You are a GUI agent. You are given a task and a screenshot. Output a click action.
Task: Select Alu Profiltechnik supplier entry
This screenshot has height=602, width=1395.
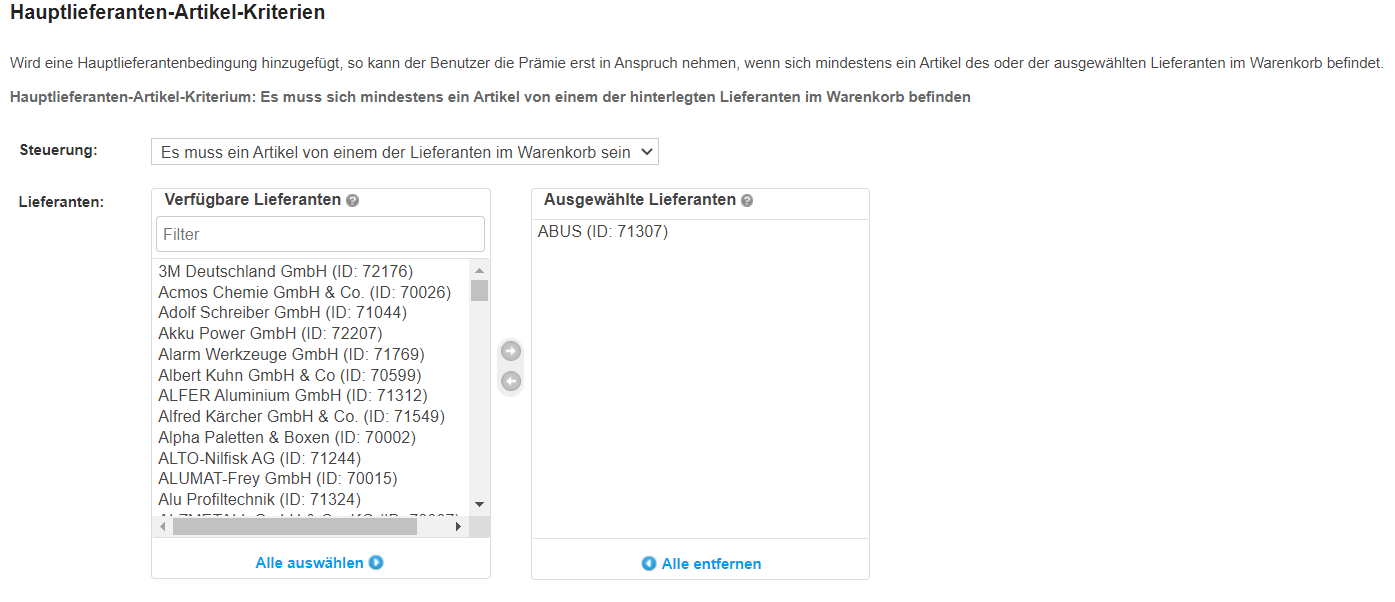coord(260,499)
